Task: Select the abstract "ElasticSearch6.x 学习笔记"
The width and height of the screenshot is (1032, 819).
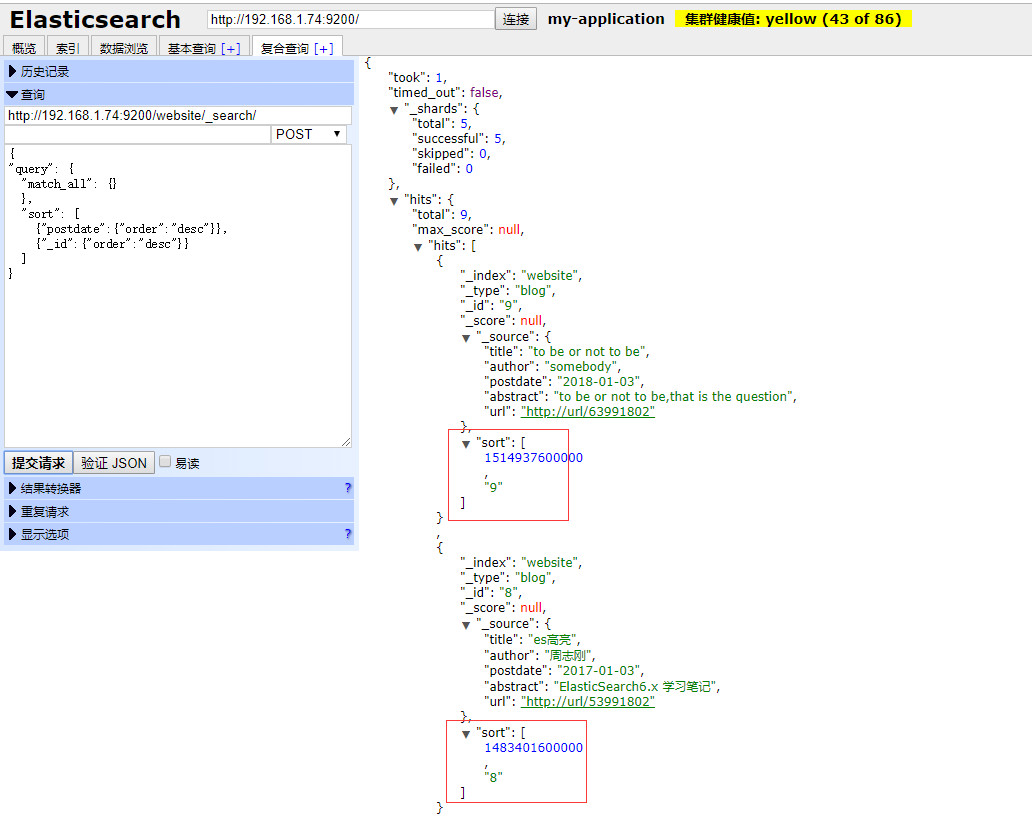Action: click(635, 686)
